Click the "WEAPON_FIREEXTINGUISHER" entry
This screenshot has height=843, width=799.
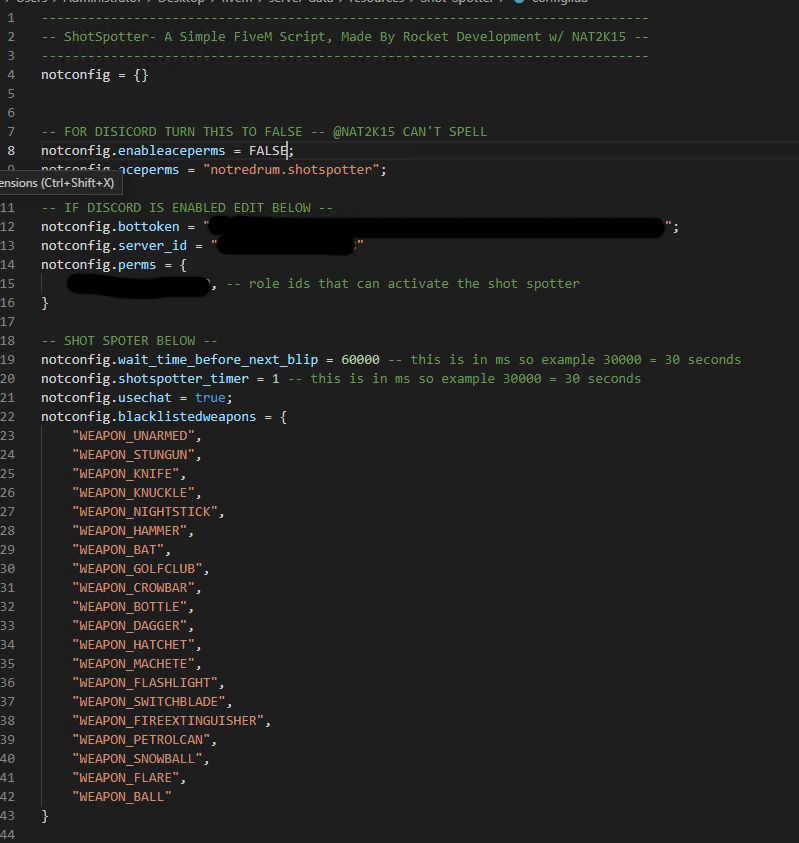(x=168, y=720)
